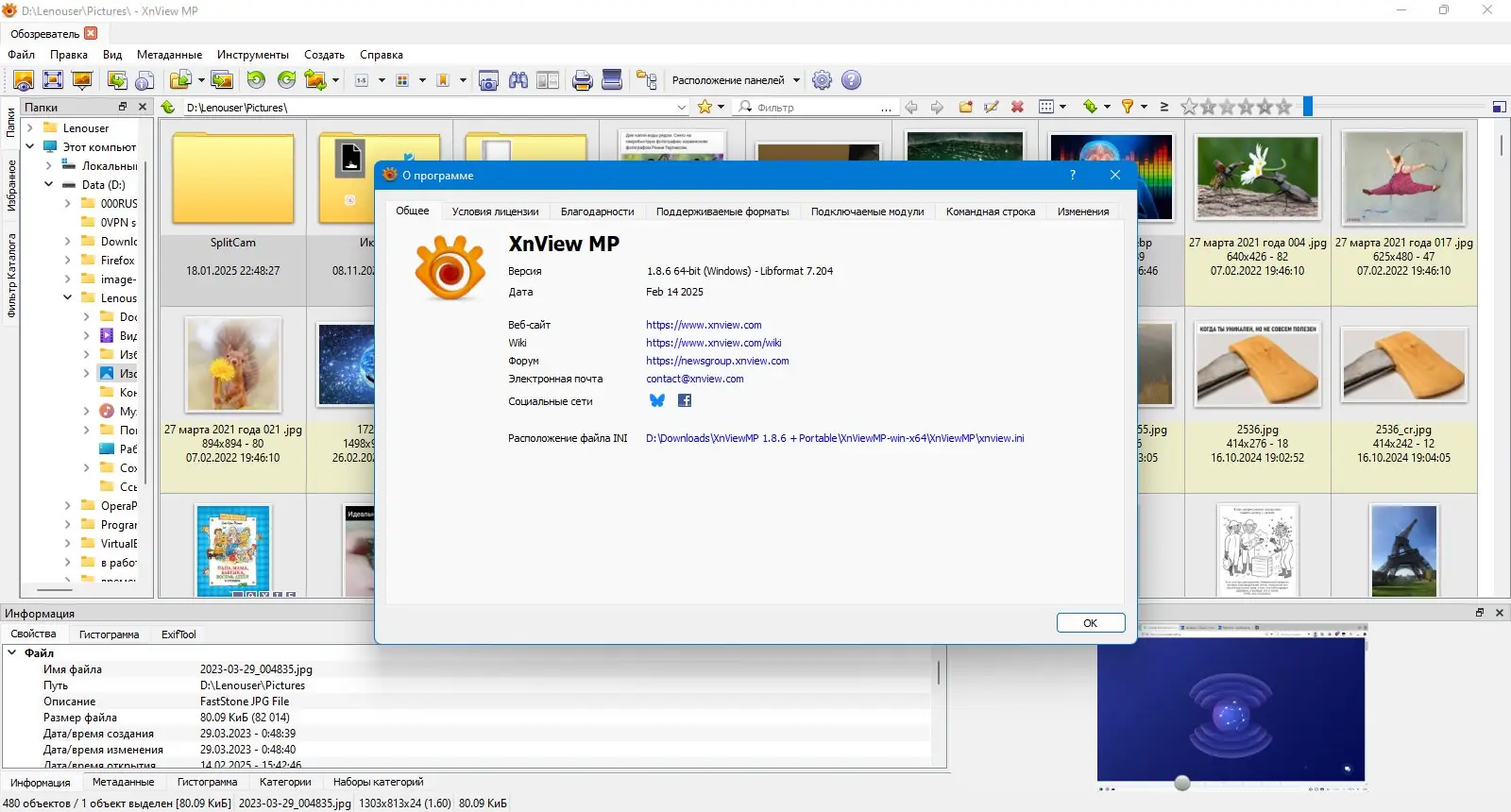Click the printer icon in toolbar
Image resolution: width=1511 pixels, height=812 pixels.
click(x=583, y=80)
